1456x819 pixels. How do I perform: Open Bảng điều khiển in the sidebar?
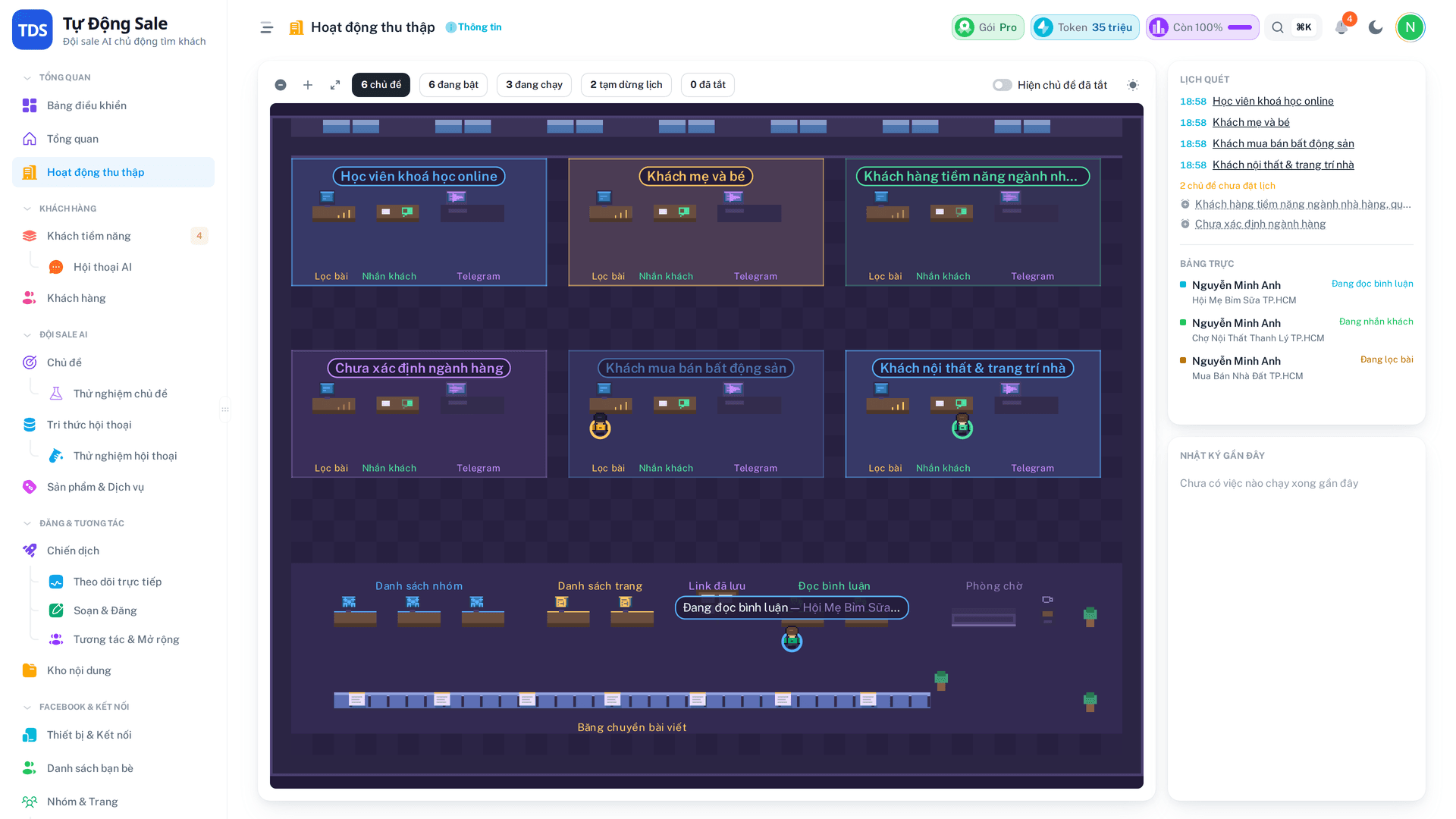(113, 105)
